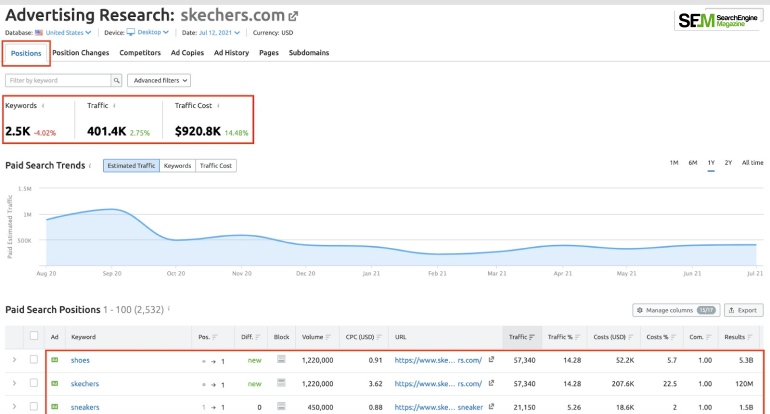This screenshot has height=414, width=770.
Task: Open the Ad Copies tab
Action: click(187, 53)
